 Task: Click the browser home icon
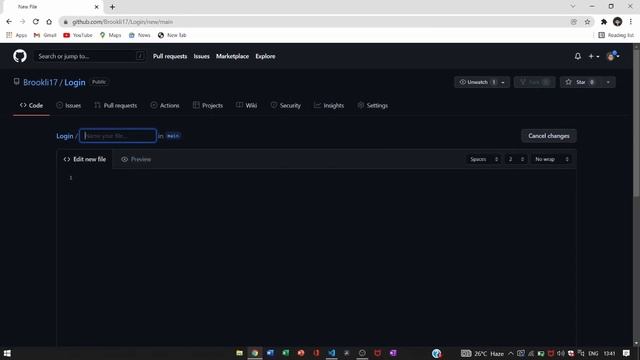click(49, 22)
